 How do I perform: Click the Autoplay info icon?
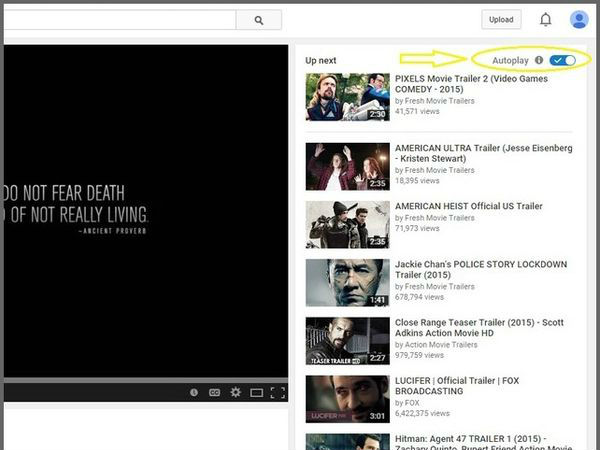pos(538,61)
